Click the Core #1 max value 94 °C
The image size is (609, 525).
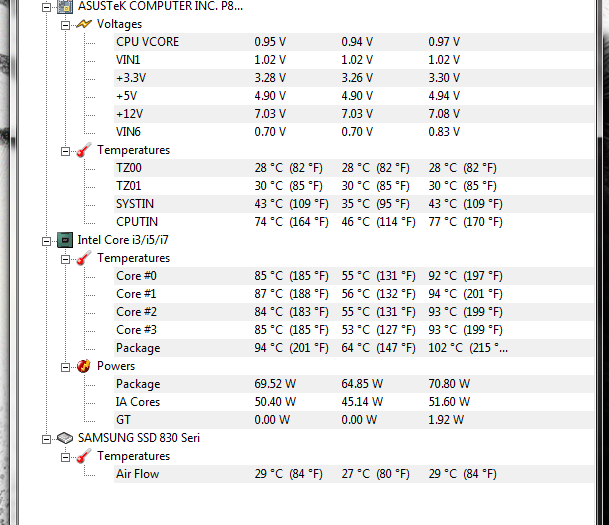click(x=465, y=294)
